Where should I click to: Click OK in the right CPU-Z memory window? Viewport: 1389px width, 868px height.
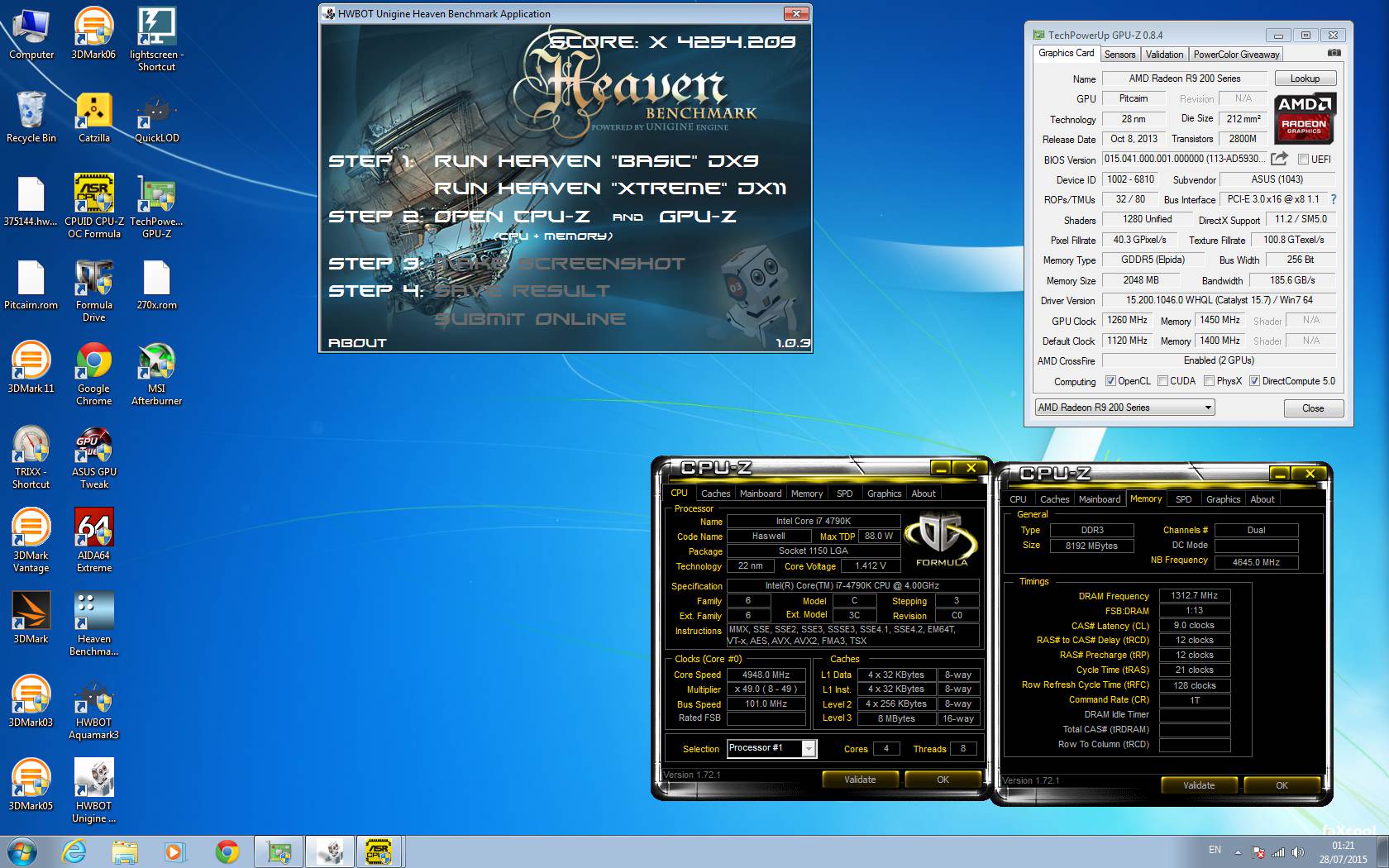click(x=1282, y=785)
